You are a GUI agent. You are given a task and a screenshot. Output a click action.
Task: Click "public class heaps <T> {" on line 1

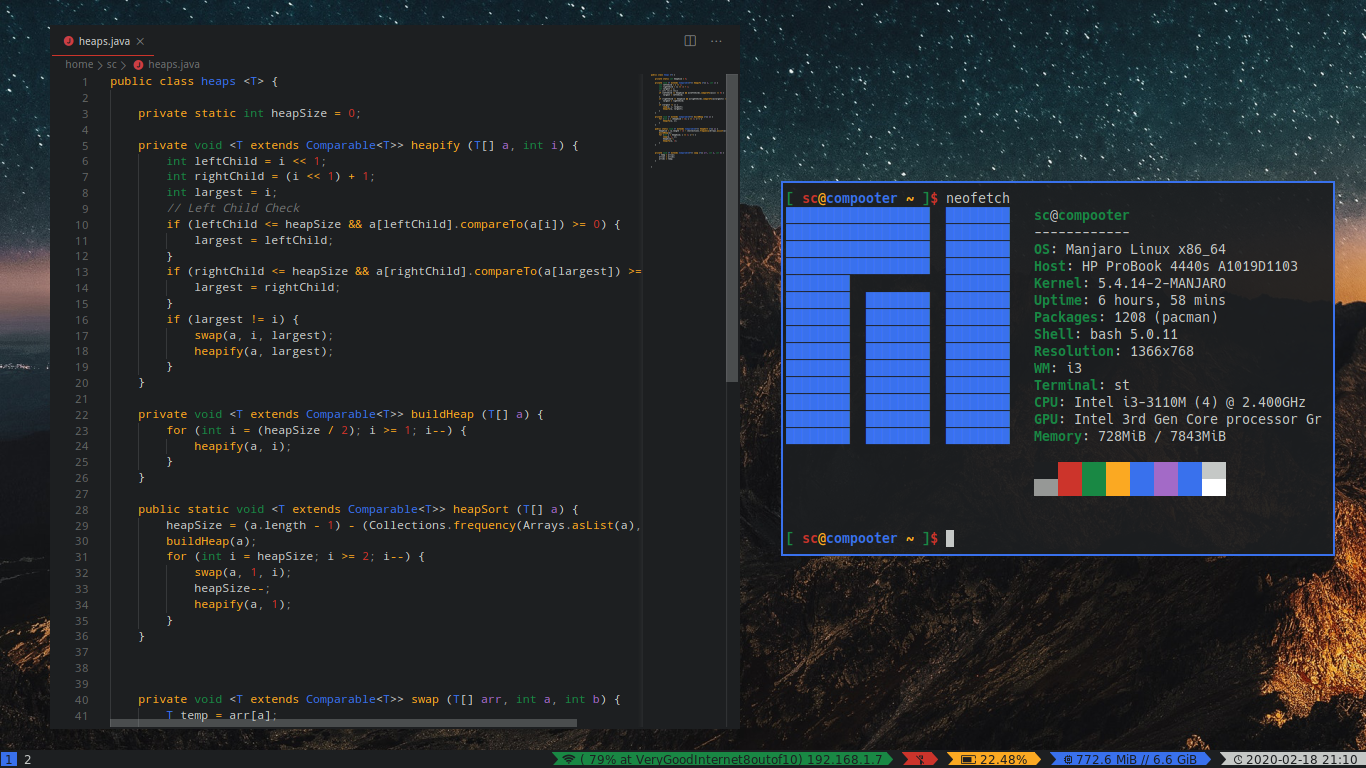point(194,82)
